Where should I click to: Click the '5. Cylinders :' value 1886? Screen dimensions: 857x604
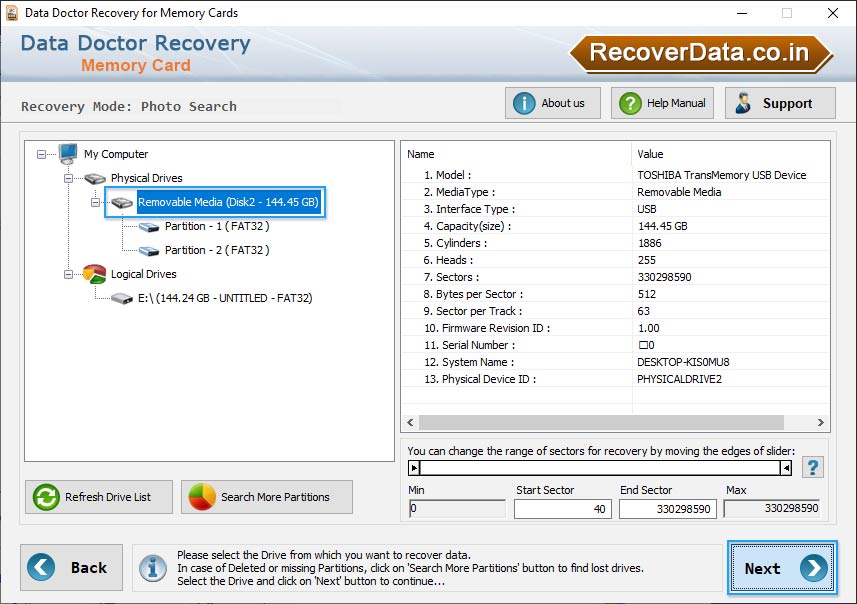[x=649, y=243]
